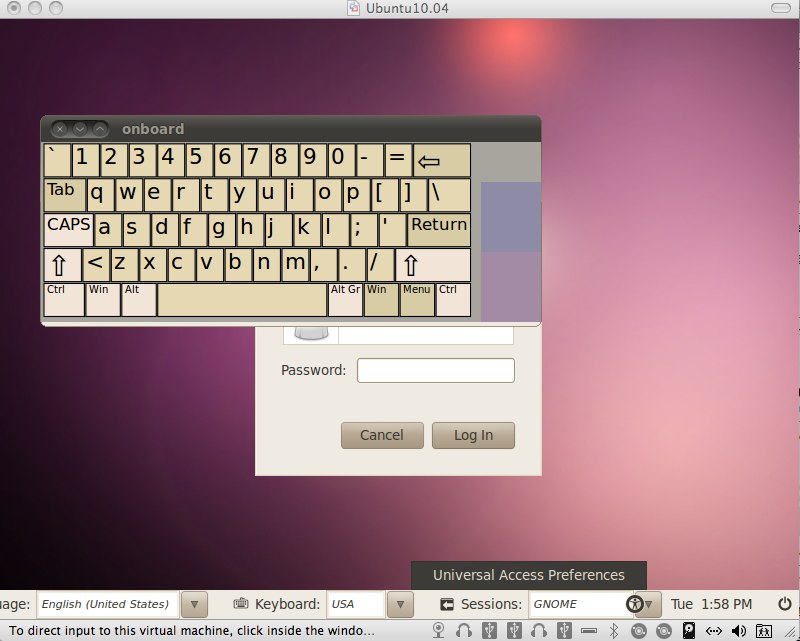This screenshot has width=800, height=641.
Task: Open the Language dropdown arrow
Action: [194, 604]
